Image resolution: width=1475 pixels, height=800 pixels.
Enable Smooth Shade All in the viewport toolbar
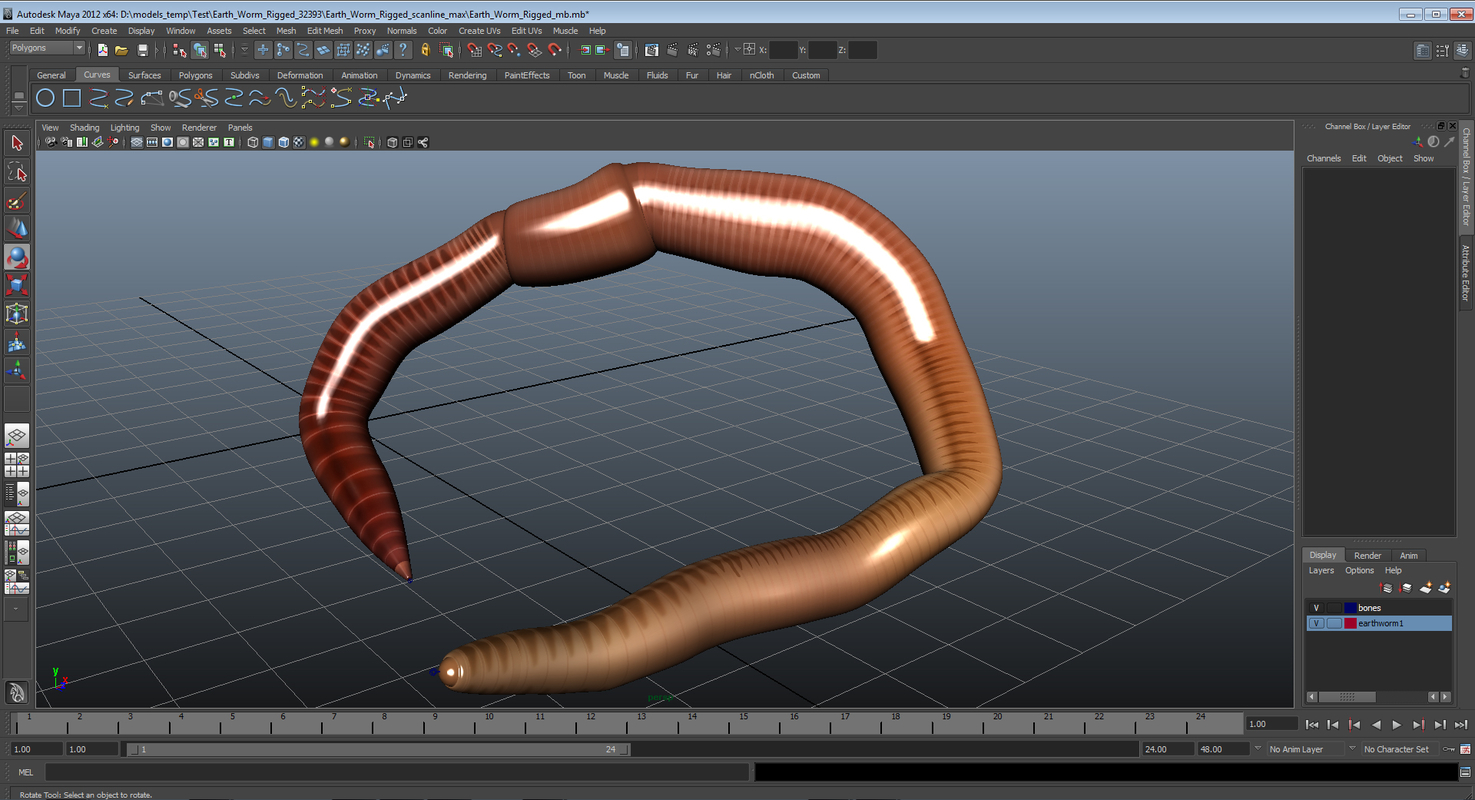269,142
